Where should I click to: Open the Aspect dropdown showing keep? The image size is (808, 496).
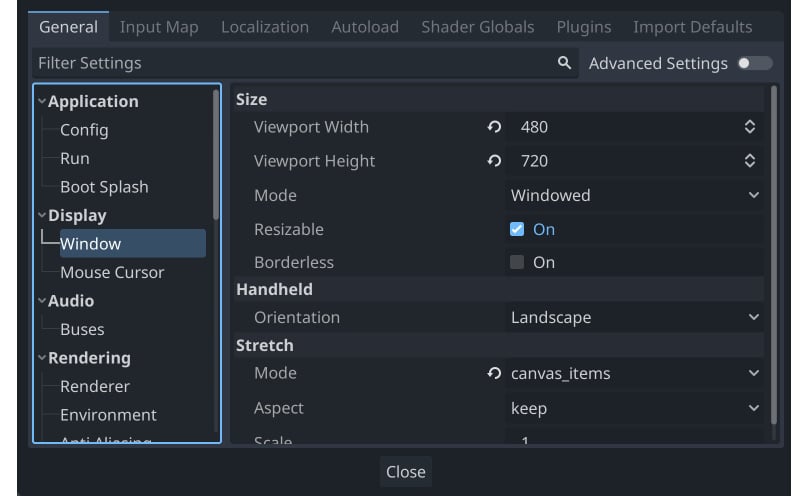click(634, 408)
